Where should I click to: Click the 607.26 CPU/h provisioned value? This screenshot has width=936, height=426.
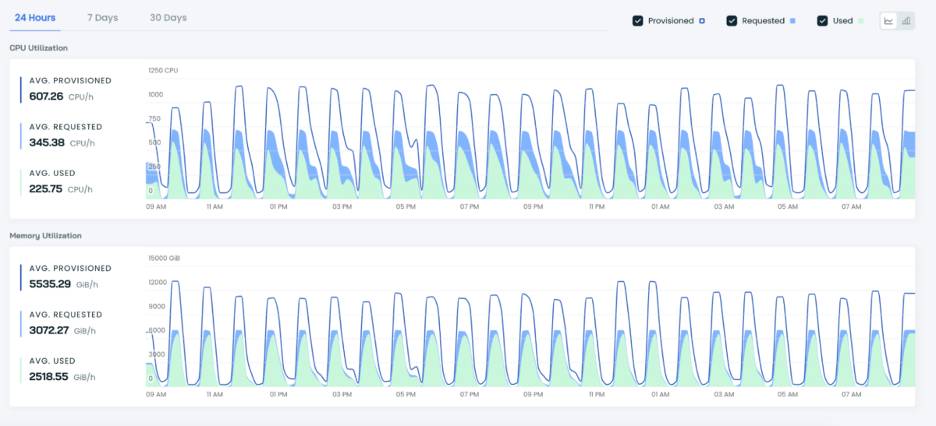pyautogui.click(x=46, y=97)
